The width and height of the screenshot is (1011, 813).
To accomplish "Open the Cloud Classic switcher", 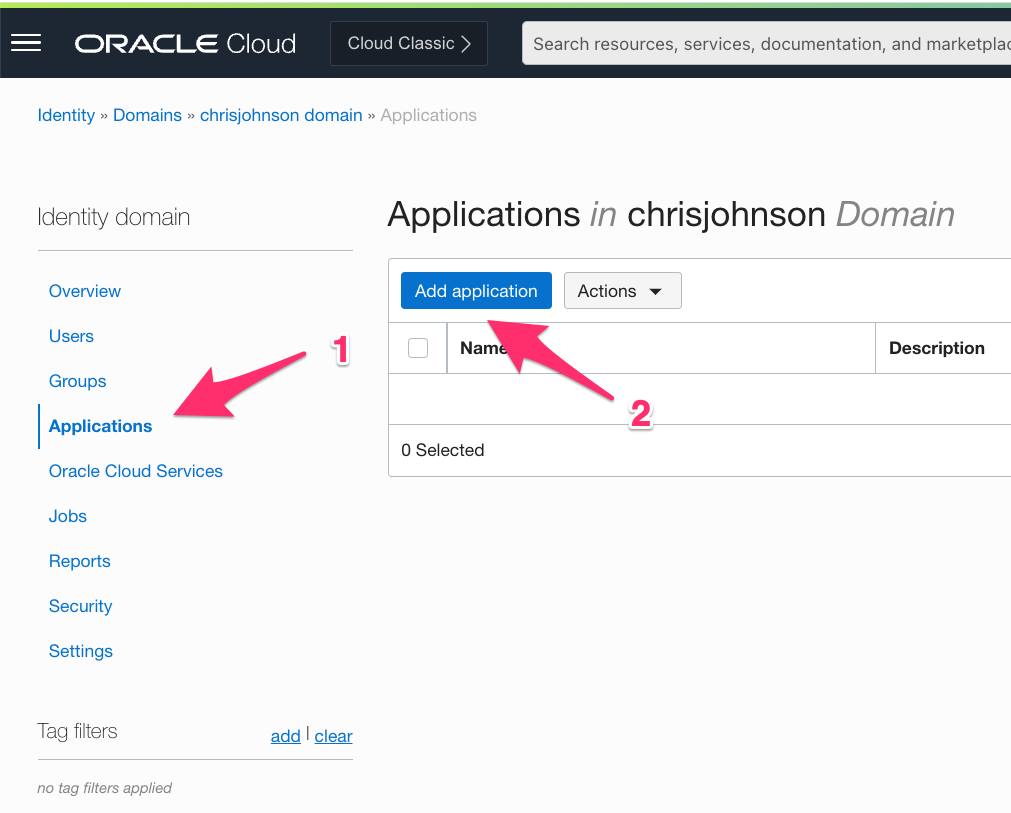I will pyautogui.click(x=409, y=44).
